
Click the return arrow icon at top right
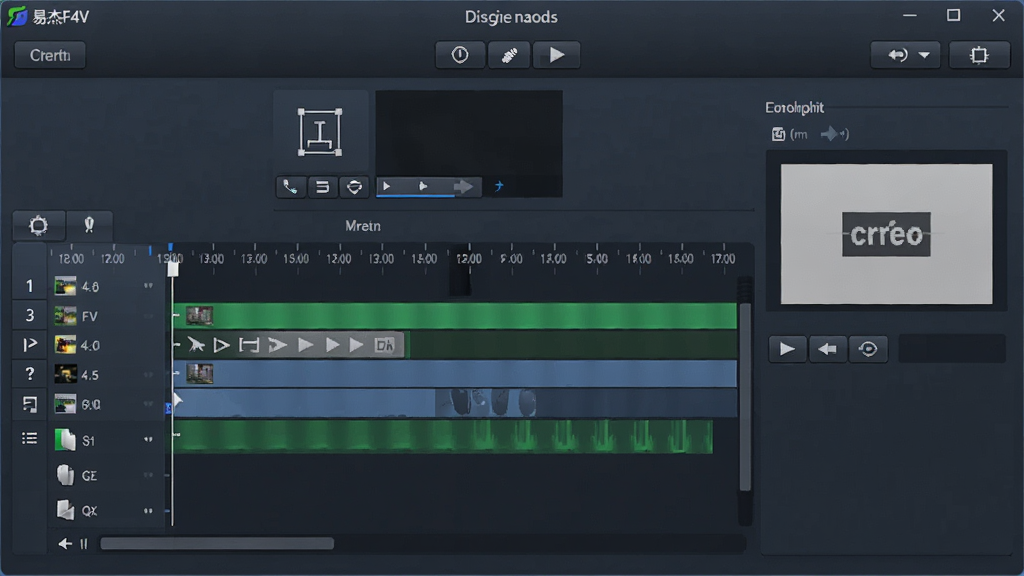pyautogui.click(x=897, y=56)
